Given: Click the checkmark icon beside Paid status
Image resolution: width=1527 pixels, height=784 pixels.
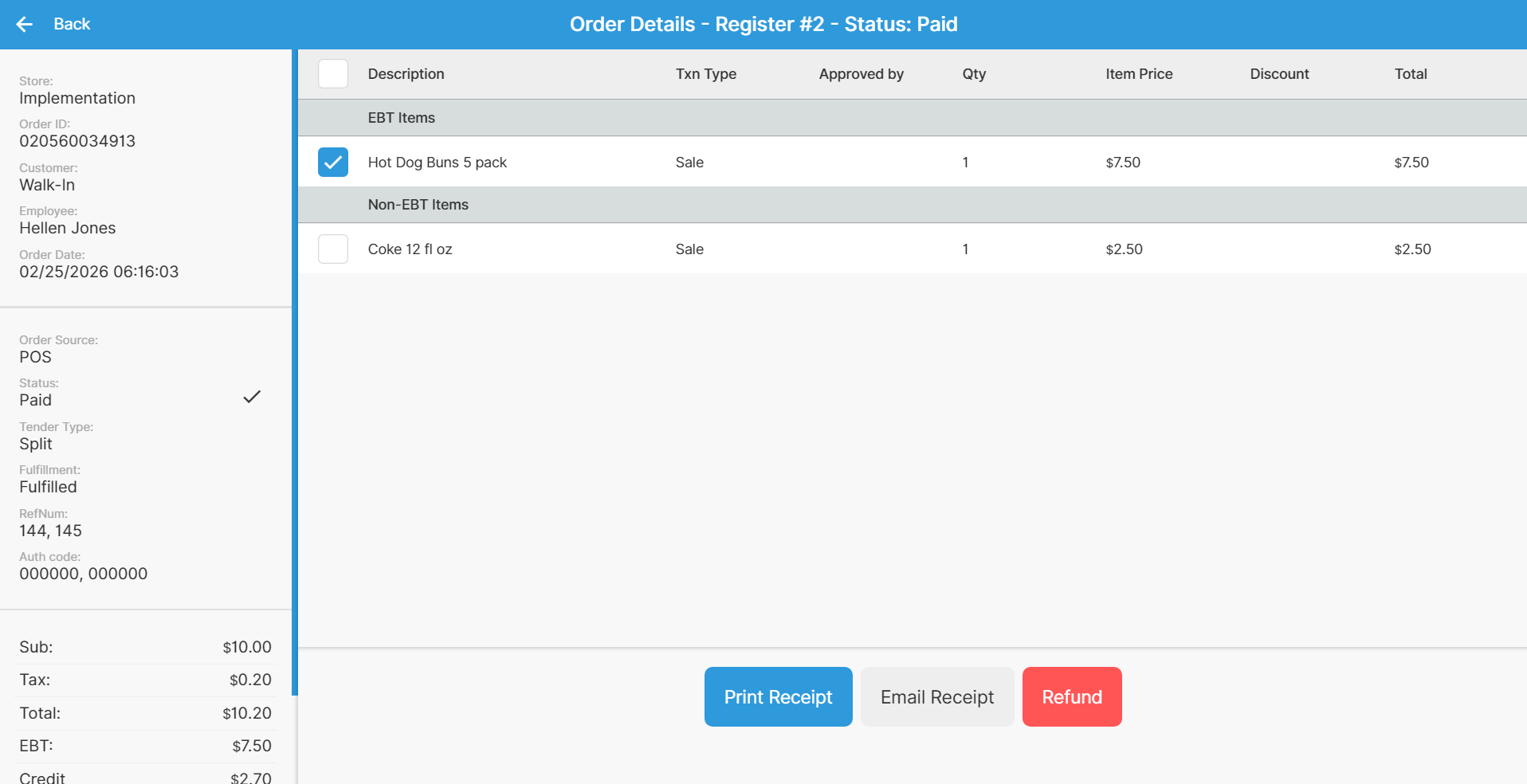Looking at the screenshot, I should (252, 397).
